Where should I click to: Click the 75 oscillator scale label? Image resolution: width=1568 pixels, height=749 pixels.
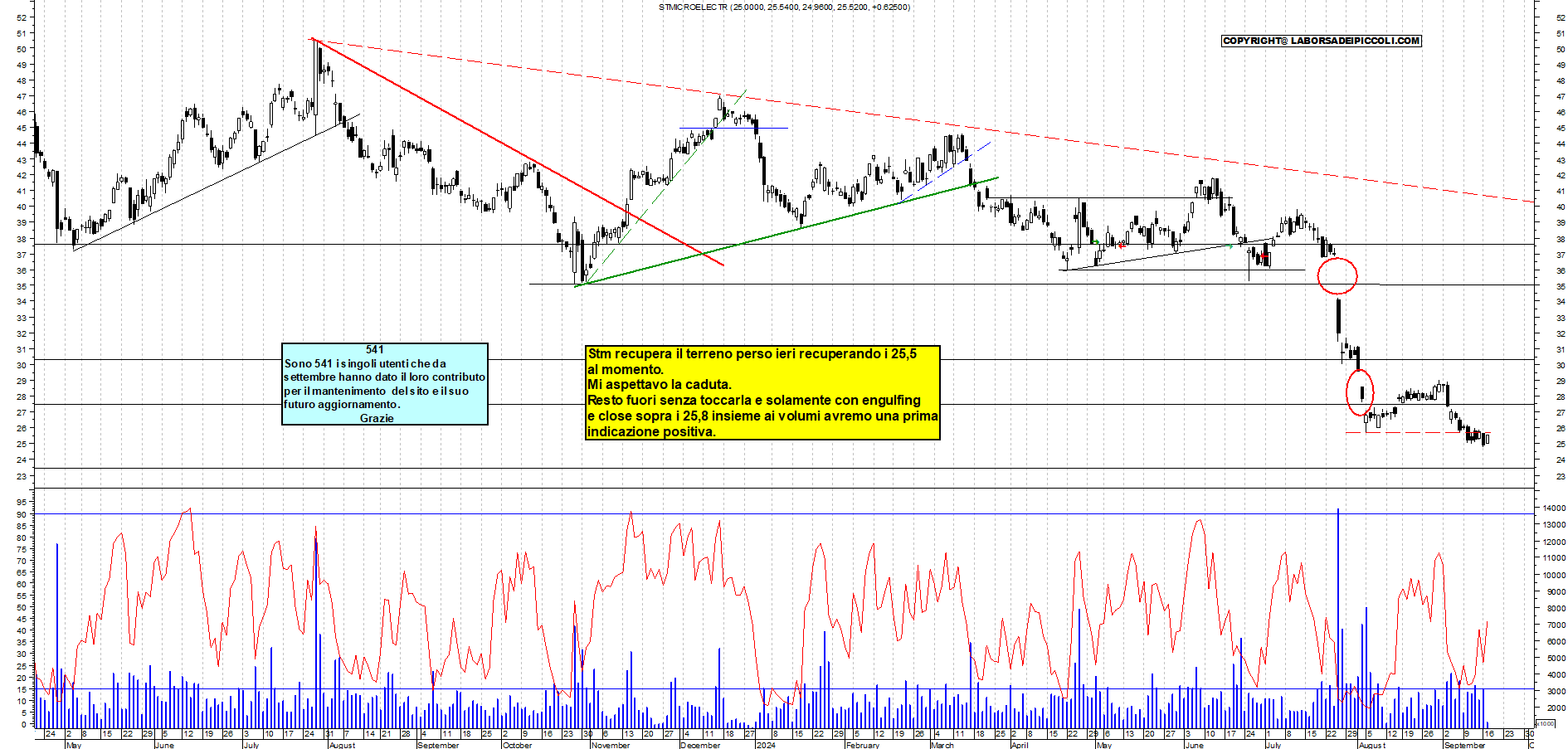click(x=22, y=549)
